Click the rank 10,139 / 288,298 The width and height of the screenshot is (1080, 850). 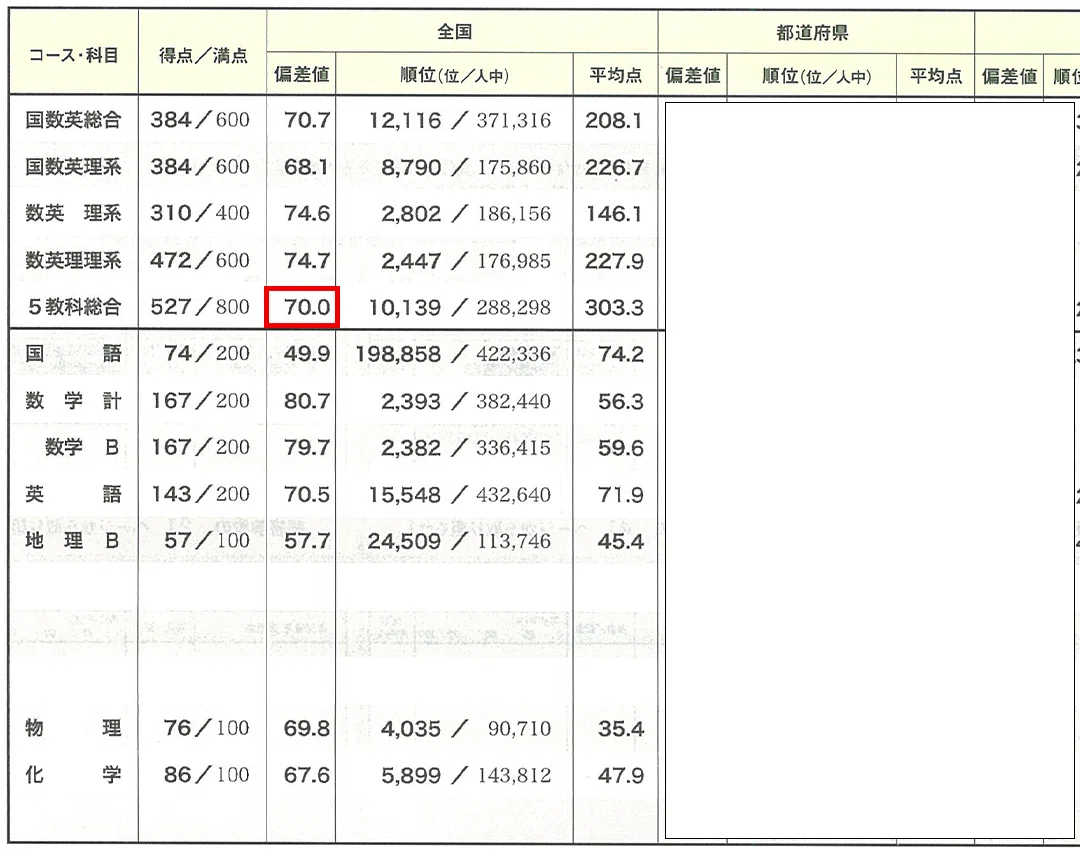pyautogui.click(x=459, y=307)
